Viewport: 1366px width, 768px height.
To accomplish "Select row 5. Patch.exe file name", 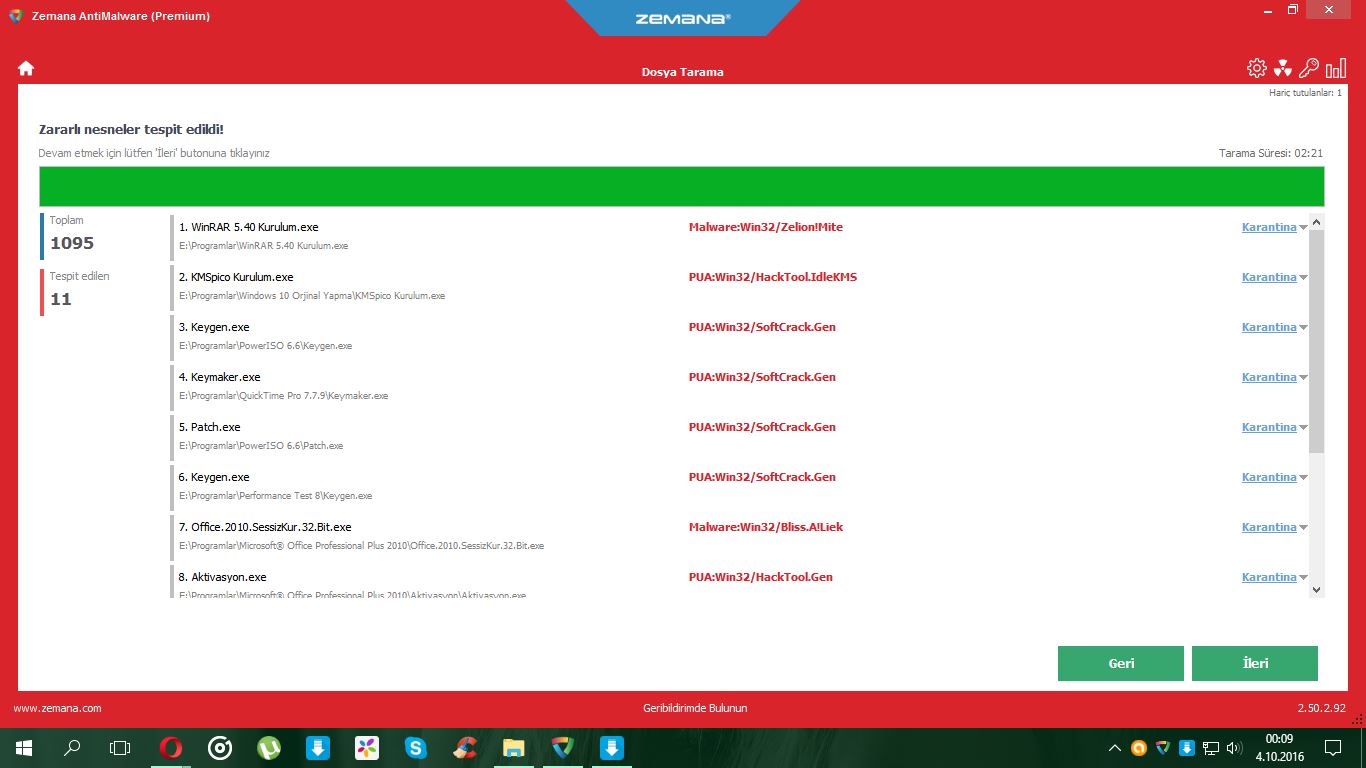I will [210, 427].
